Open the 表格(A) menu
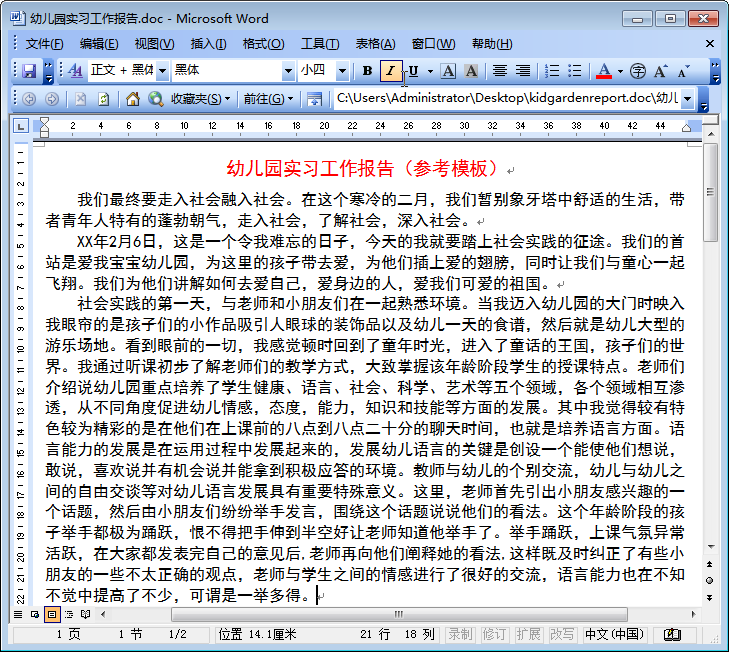This screenshot has width=729, height=652. pos(375,44)
